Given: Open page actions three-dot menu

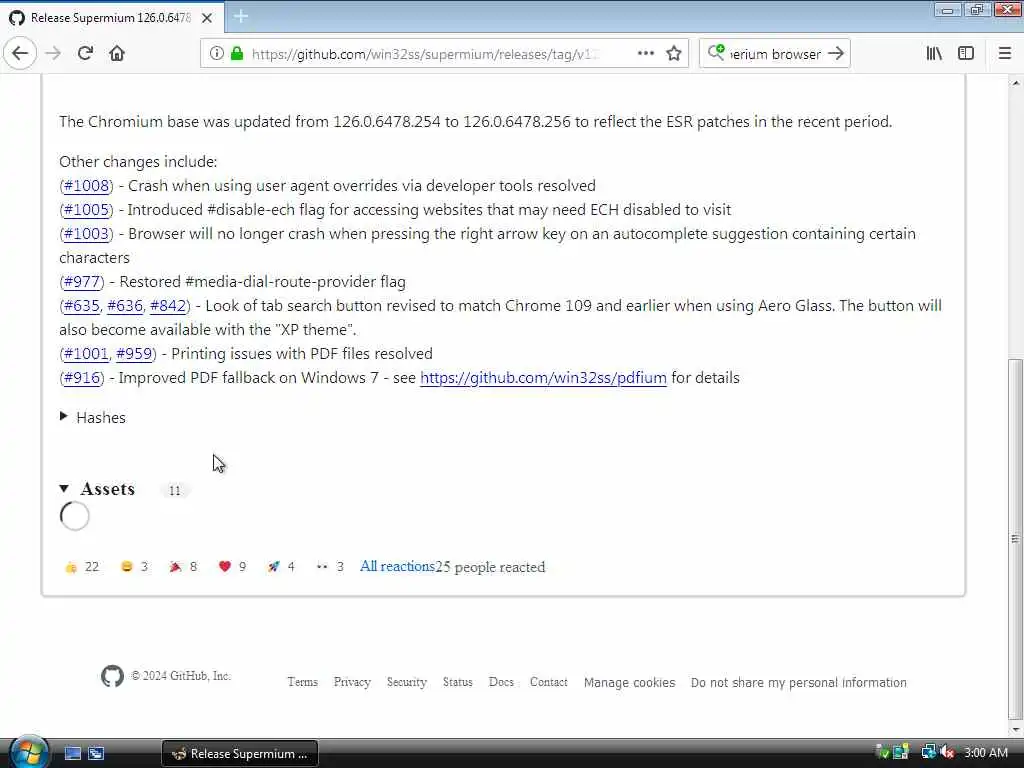Looking at the screenshot, I should (645, 54).
